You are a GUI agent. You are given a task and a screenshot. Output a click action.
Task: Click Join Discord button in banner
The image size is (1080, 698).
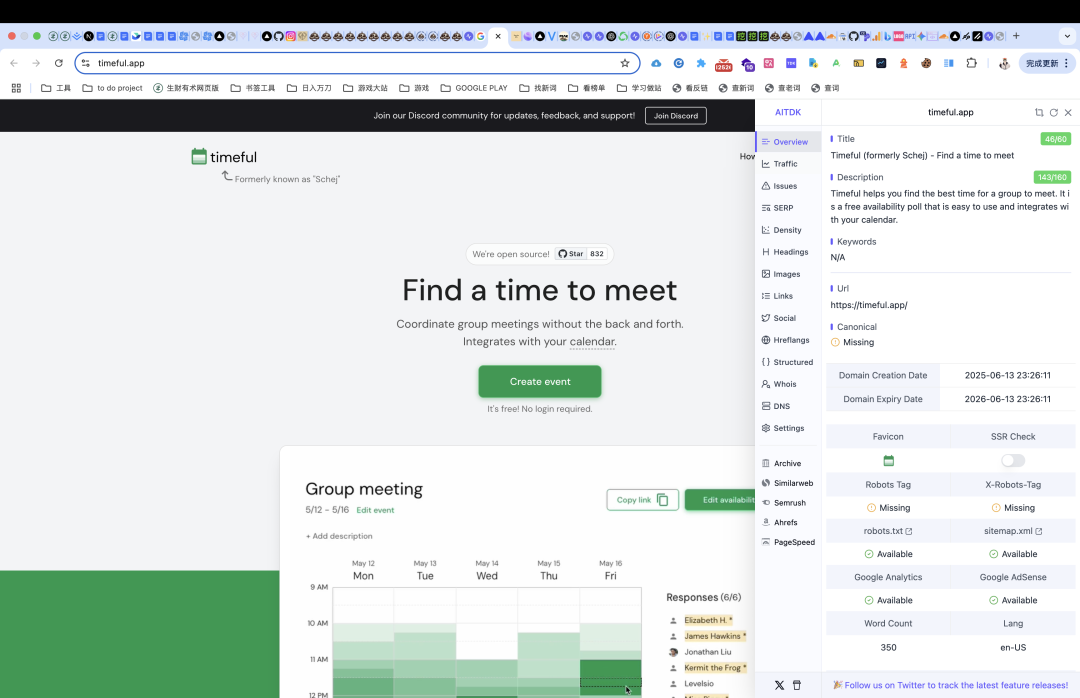[676, 116]
